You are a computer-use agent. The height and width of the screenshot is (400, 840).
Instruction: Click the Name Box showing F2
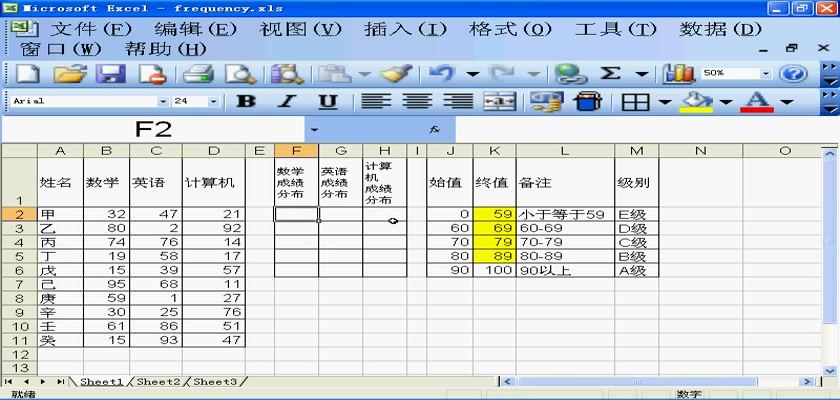click(x=153, y=129)
